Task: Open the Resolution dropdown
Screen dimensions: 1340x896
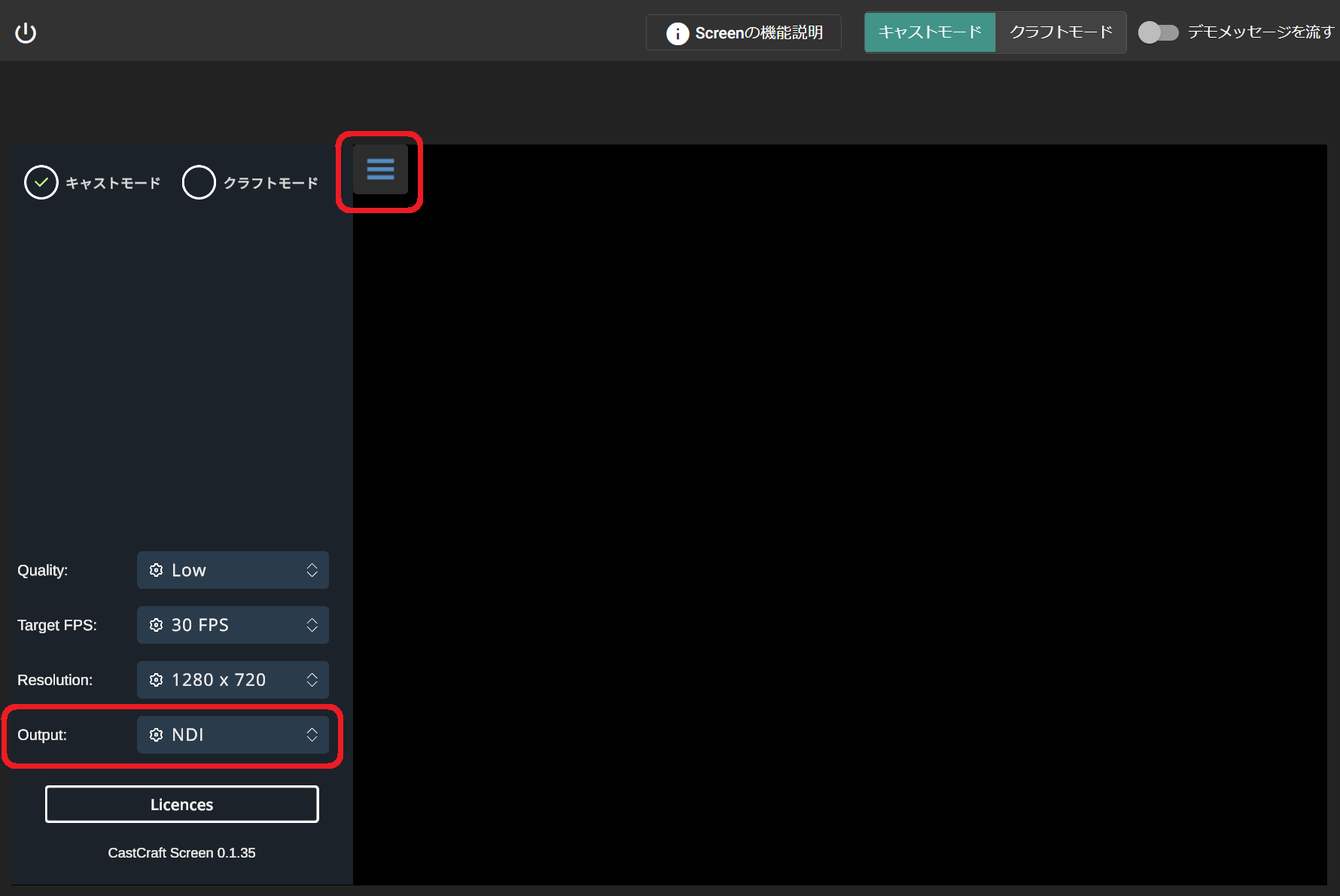Action: 233,679
